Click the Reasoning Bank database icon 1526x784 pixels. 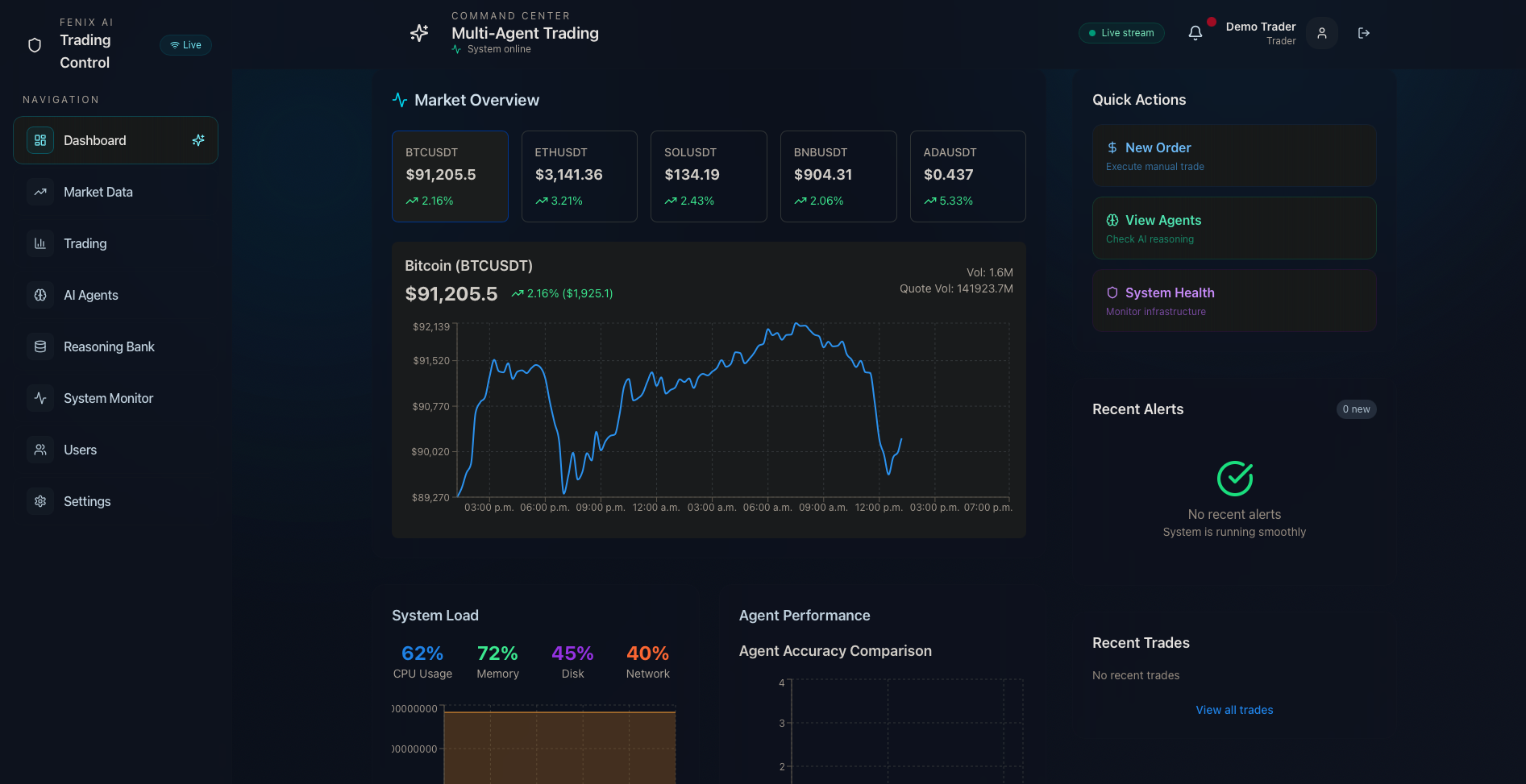coord(40,346)
